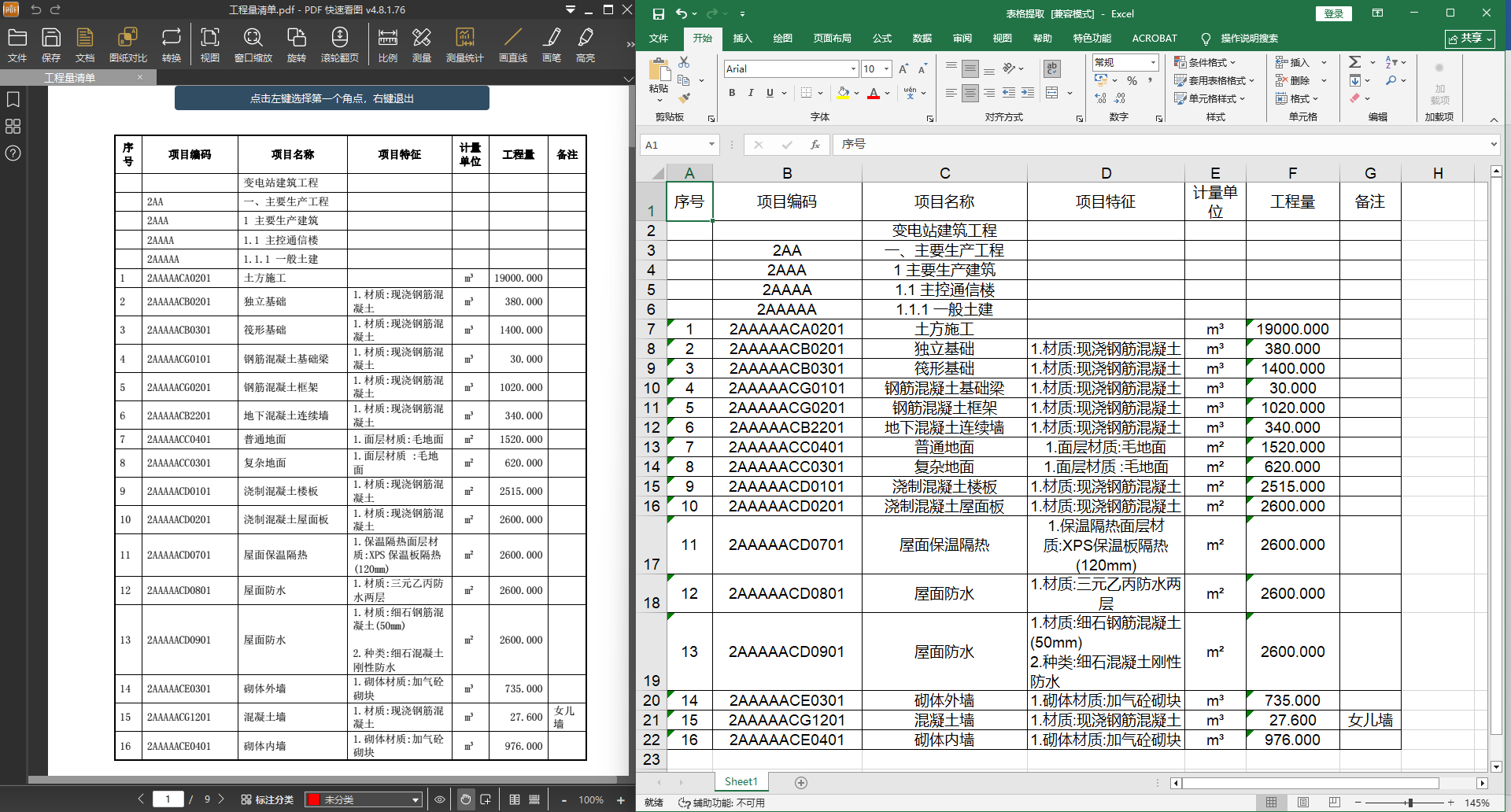Open the Arial font name dropdown

[853, 69]
